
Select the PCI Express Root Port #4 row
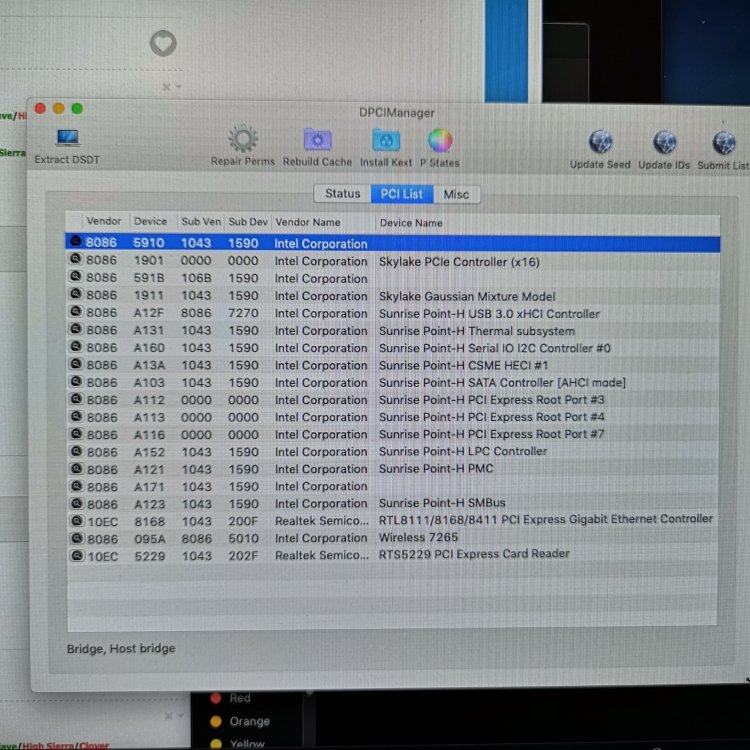point(392,417)
